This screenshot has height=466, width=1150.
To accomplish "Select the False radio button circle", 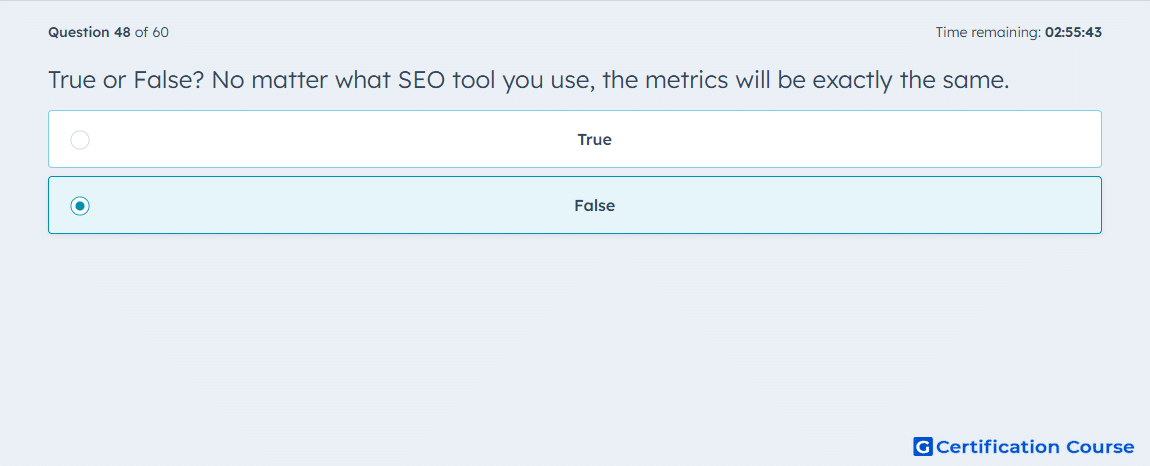I will (x=80, y=206).
